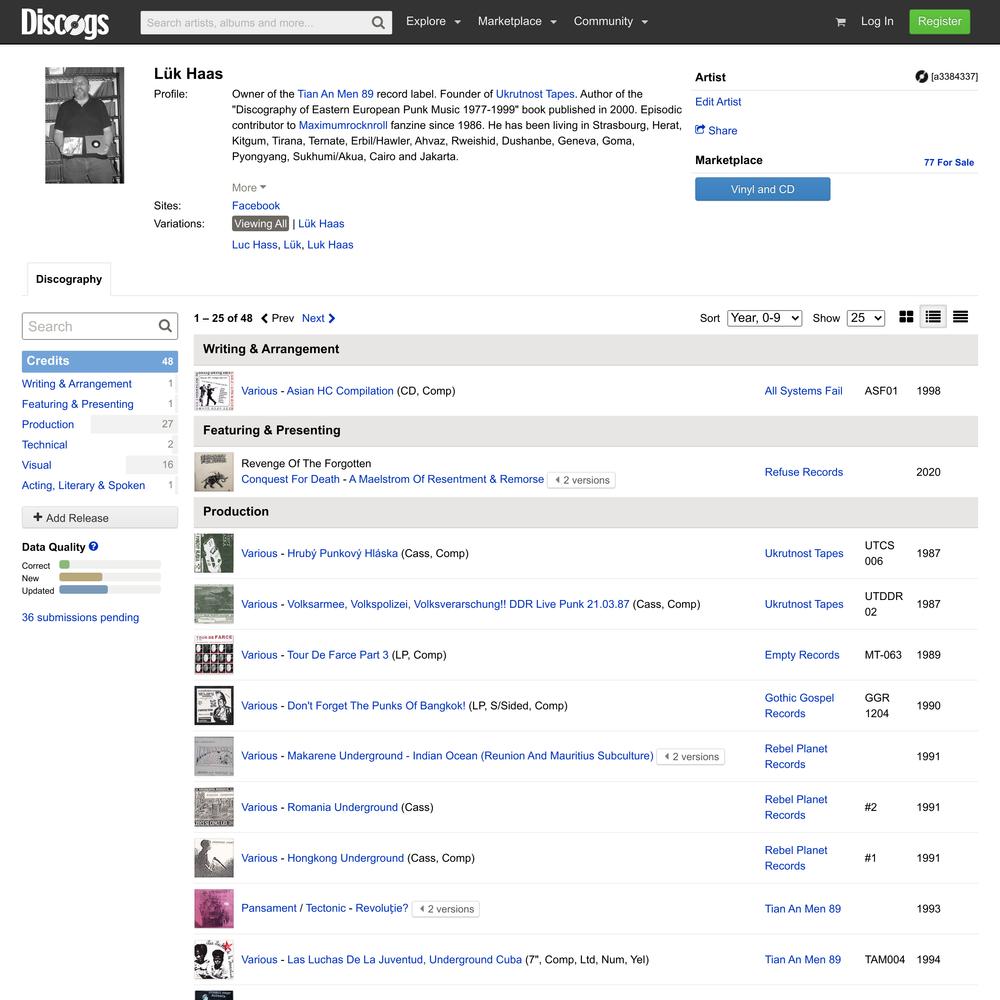Switch to grid cover view icon
The image size is (1000, 1000).
906,317
